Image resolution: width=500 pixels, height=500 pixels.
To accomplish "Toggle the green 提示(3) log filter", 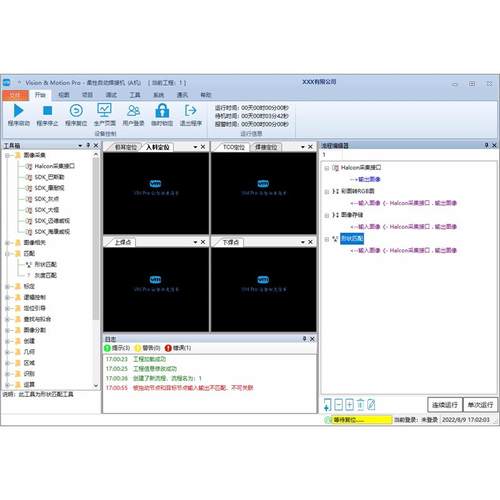I will (x=117, y=348).
